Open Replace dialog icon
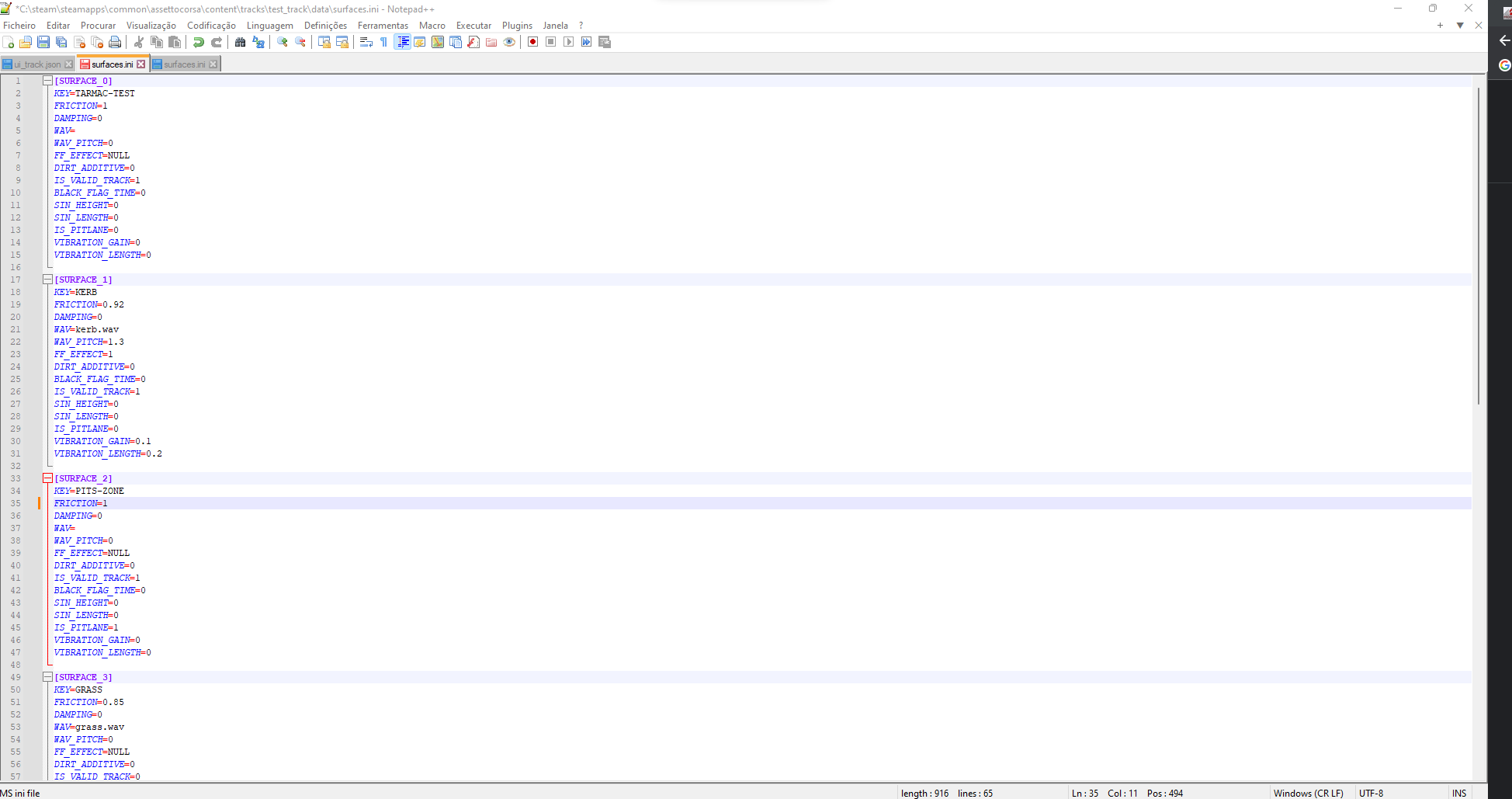Viewport: 1512px width, 799px height. tap(258, 42)
